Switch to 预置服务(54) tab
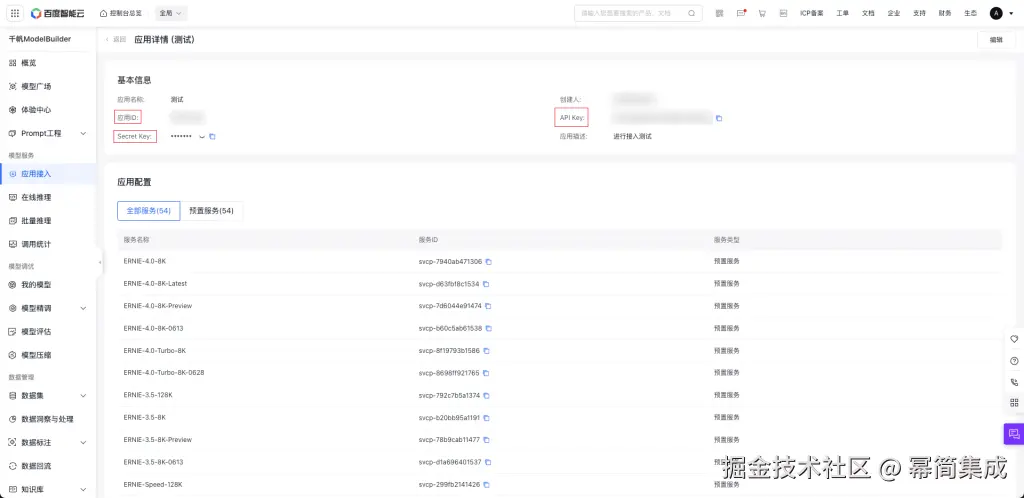This screenshot has height=498, width=1024. pyautogui.click(x=211, y=211)
